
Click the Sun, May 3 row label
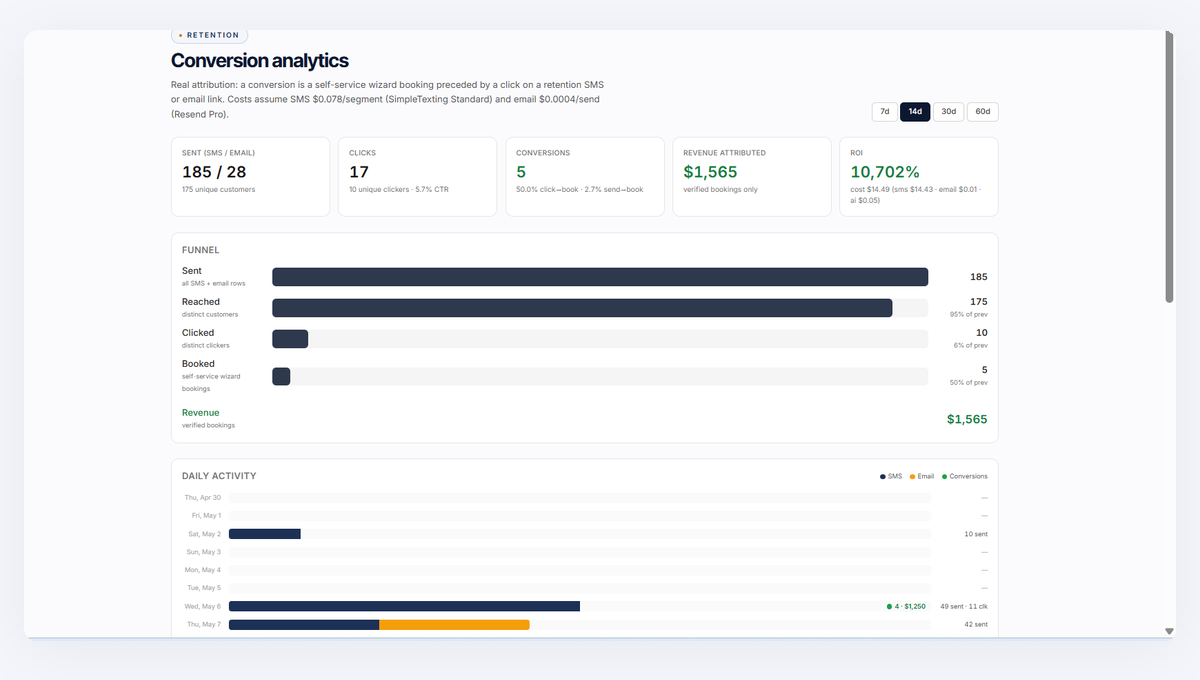point(204,552)
